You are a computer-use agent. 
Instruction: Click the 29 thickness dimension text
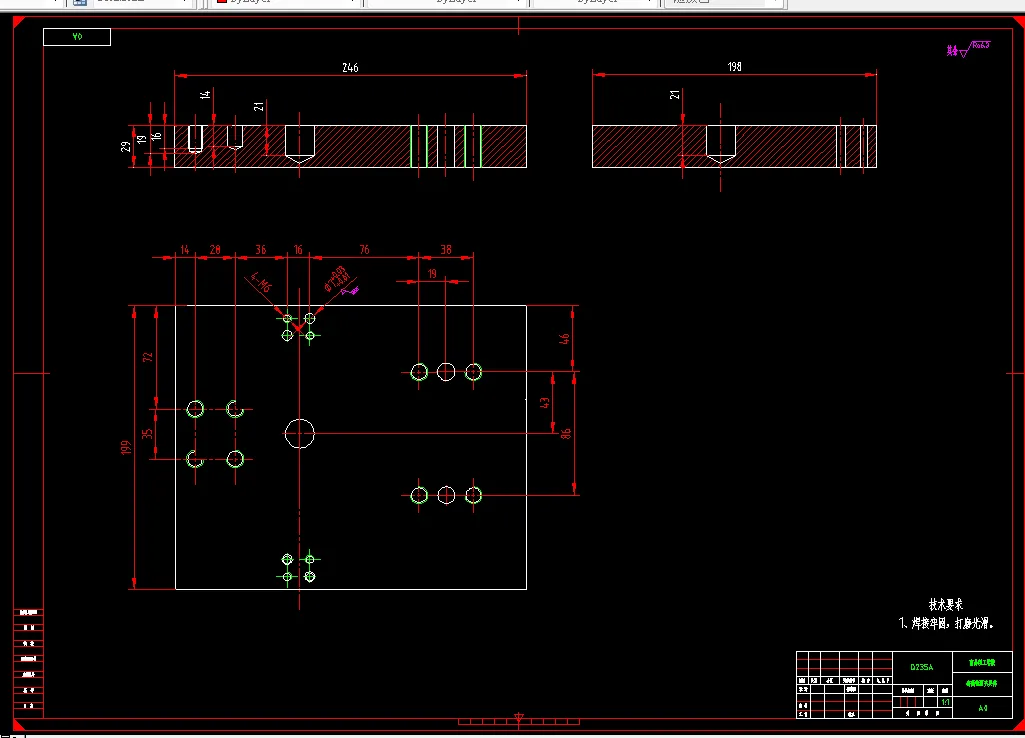(126, 146)
